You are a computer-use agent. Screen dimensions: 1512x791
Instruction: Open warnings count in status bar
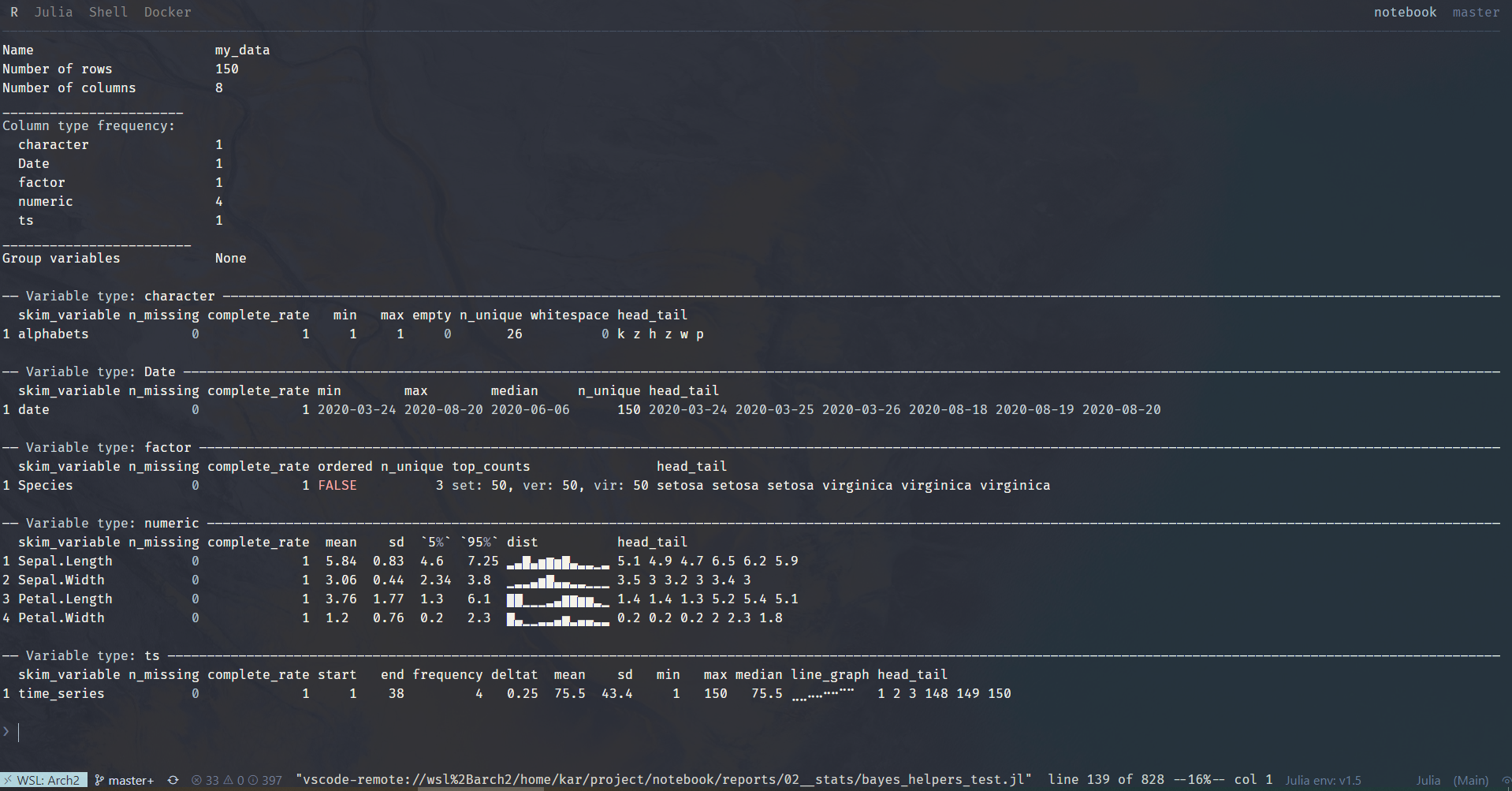click(x=233, y=780)
